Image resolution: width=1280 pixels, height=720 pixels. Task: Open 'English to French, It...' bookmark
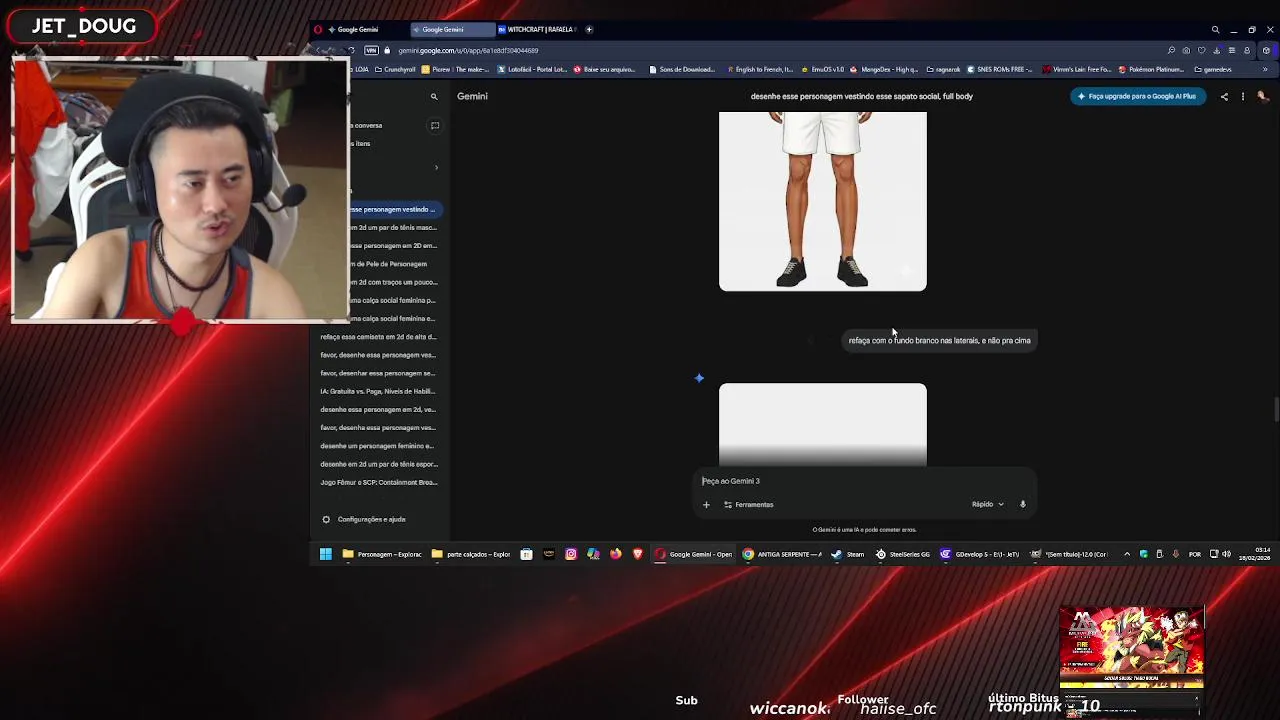[759, 70]
